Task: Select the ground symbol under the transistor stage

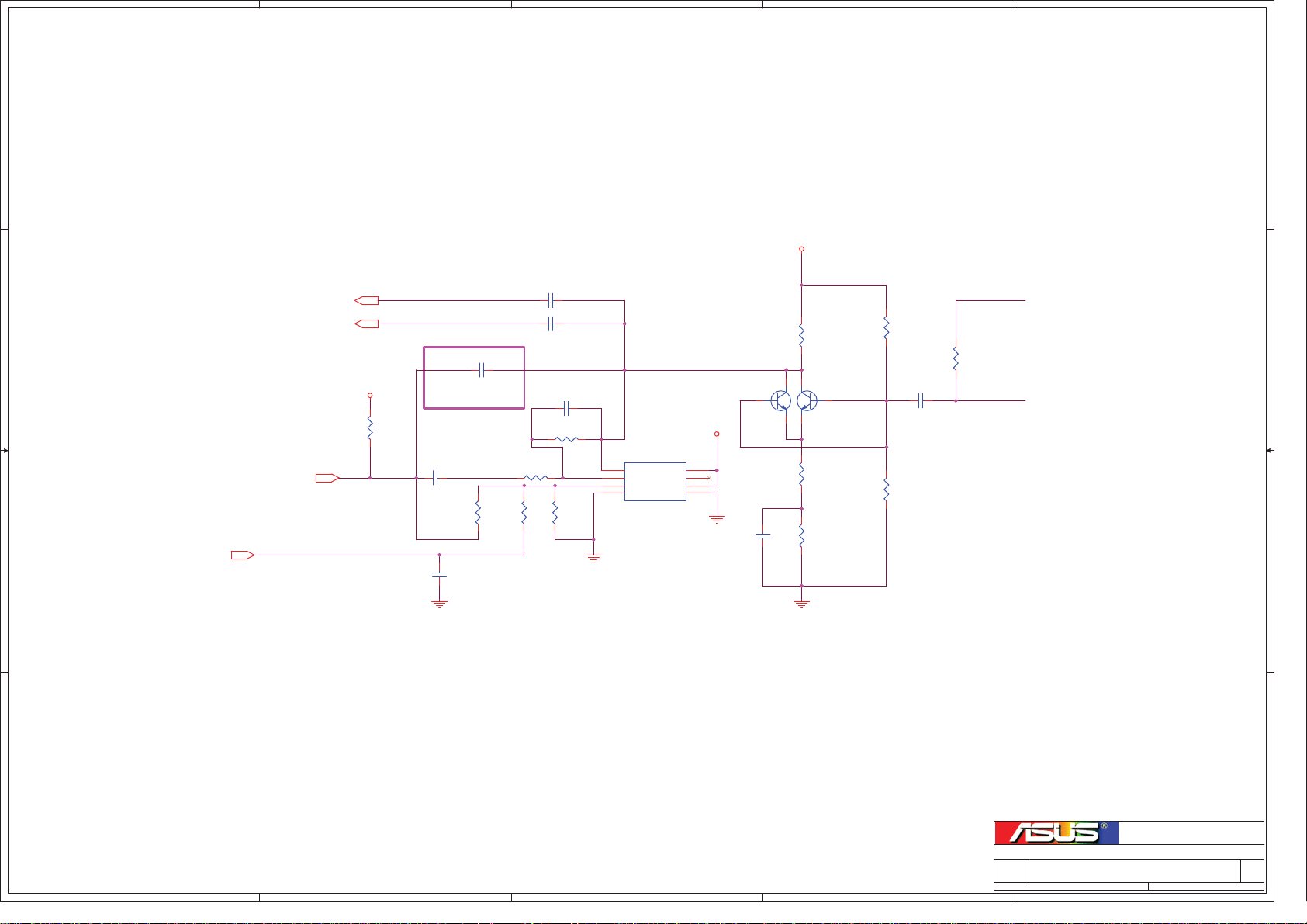Action: [801, 604]
